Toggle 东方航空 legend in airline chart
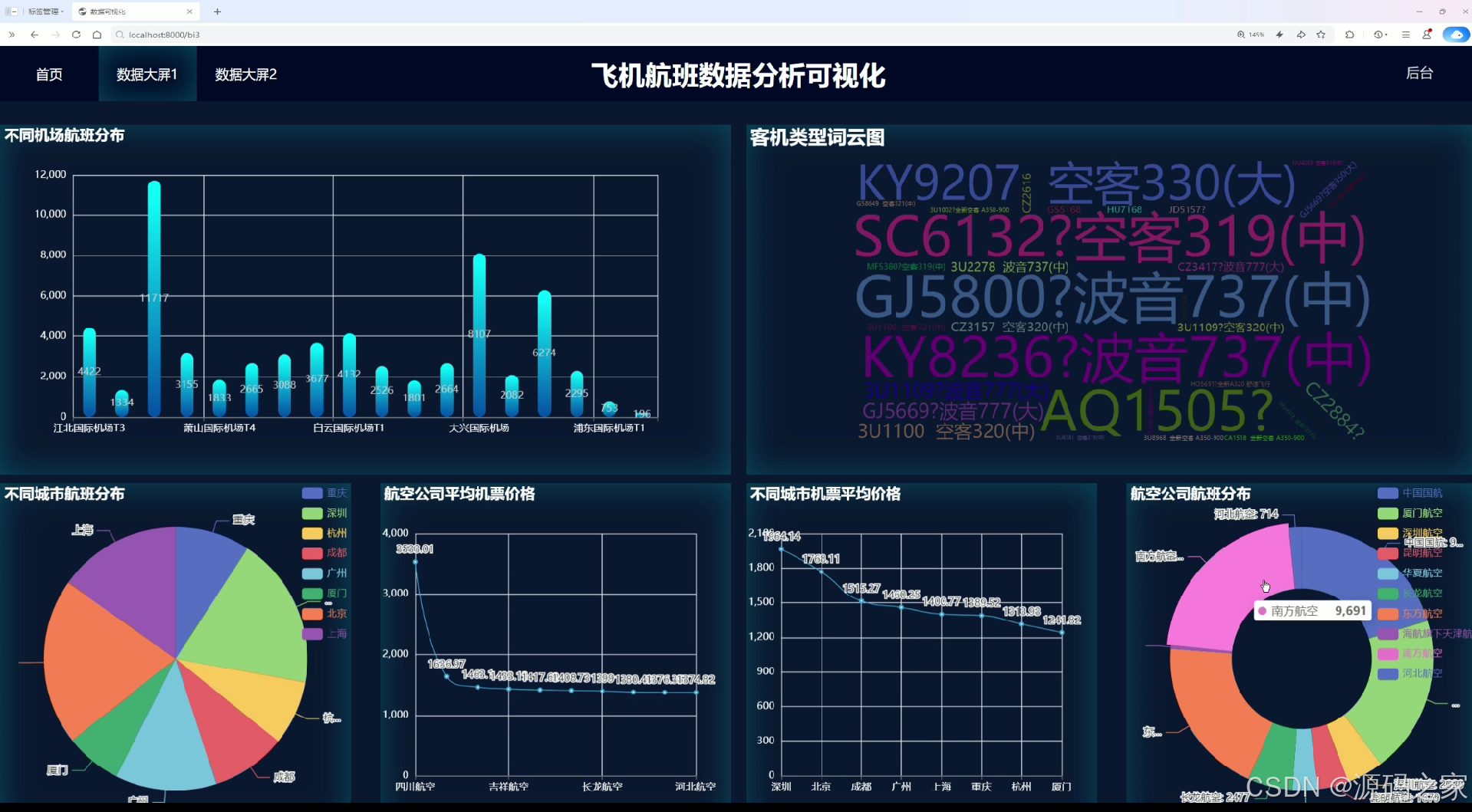 coord(1410,613)
